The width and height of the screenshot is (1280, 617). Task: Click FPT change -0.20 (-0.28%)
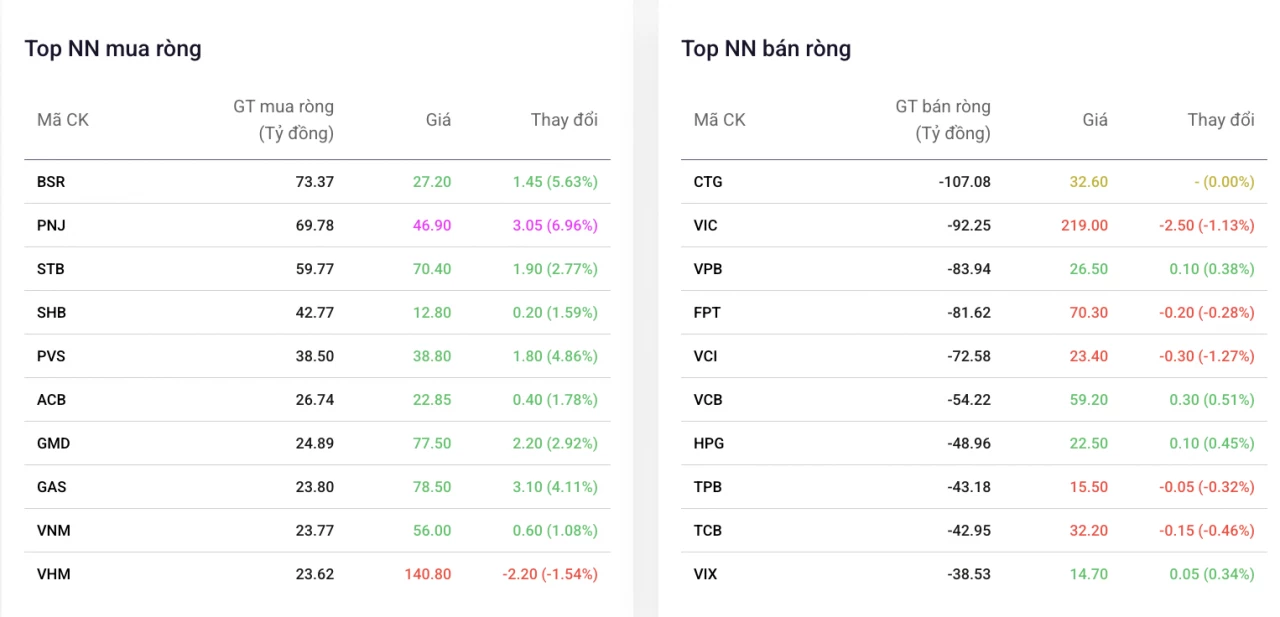pos(1207,312)
